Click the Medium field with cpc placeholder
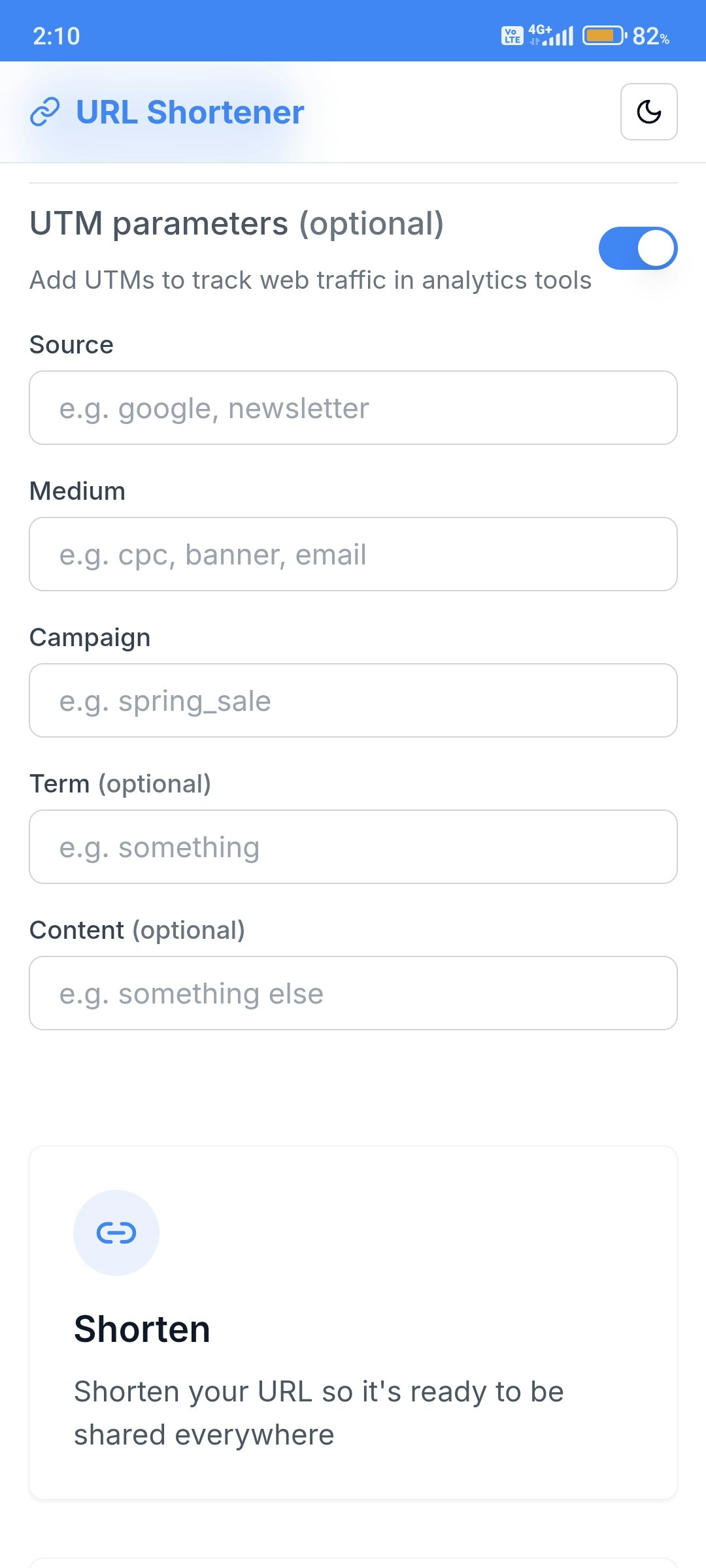 pos(353,553)
